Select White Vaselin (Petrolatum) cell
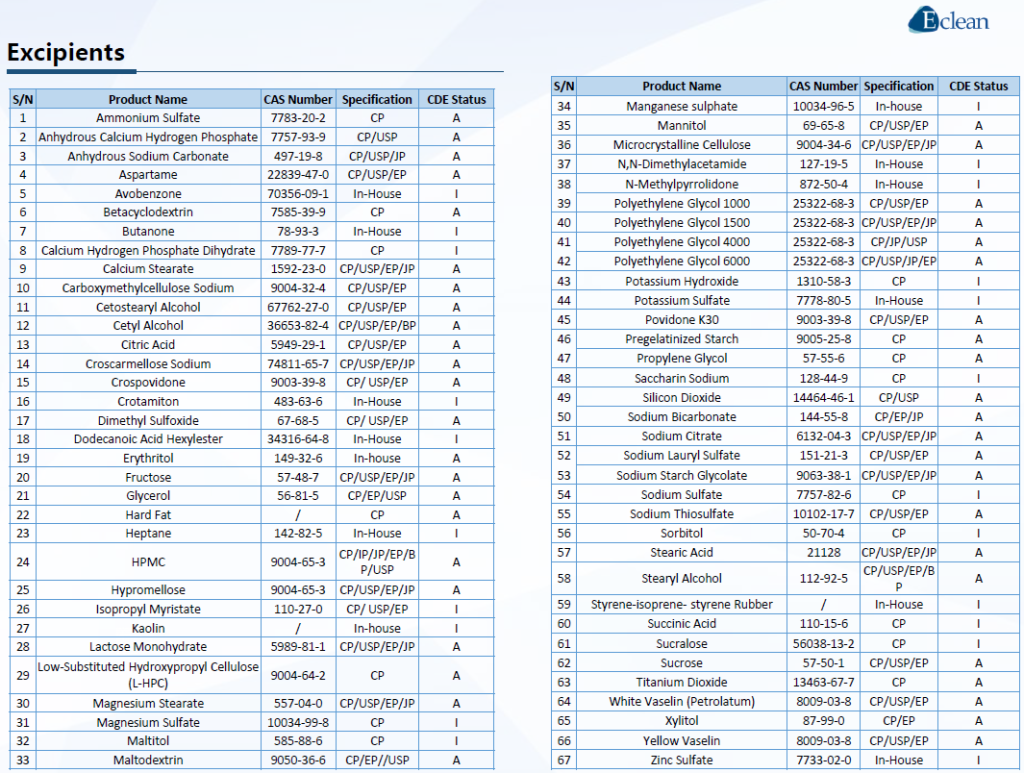This screenshot has width=1024, height=773. pos(682,702)
